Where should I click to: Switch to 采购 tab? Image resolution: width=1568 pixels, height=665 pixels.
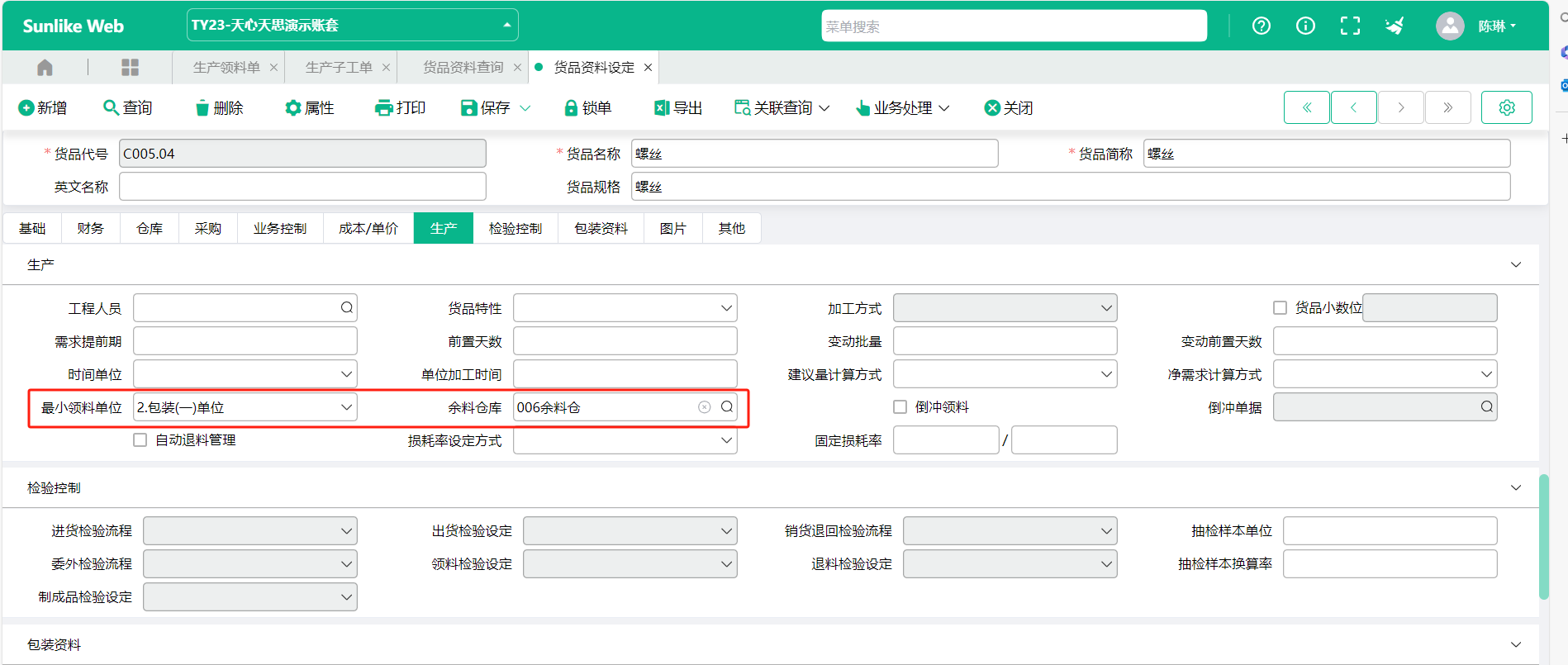(x=208, y=228)
